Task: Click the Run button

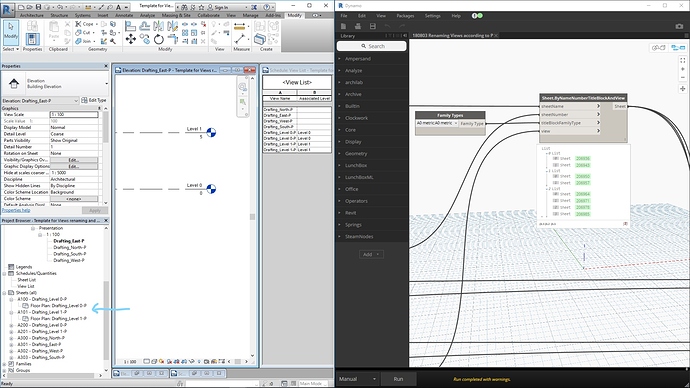Action: click(x=398, y=379)
